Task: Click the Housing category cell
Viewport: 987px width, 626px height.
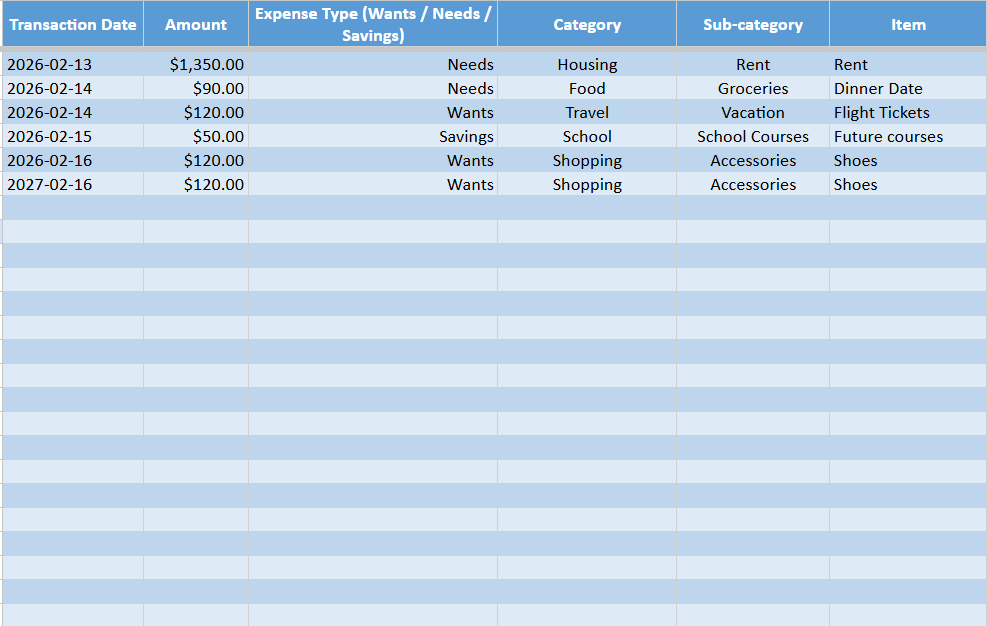Action: point(587,64)
